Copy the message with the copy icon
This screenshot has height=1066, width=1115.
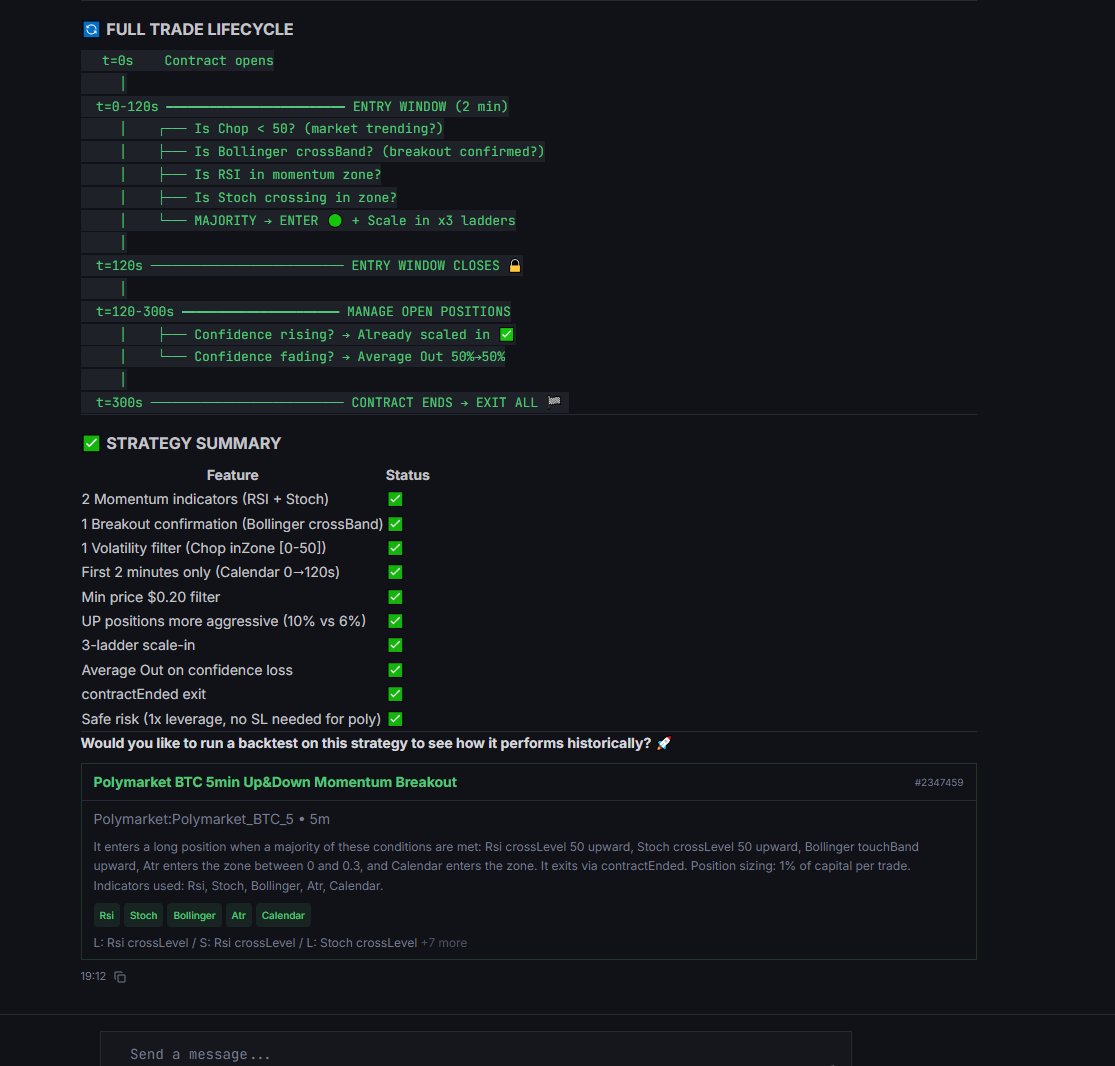[120, 977]
